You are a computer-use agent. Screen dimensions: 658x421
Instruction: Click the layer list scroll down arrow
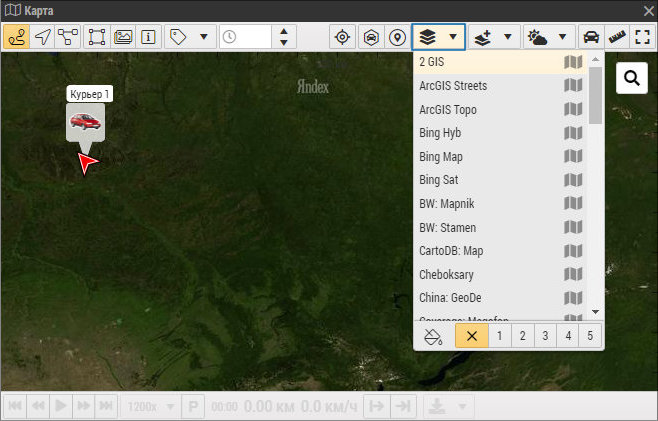pyautogui.click(x=595, y=312)
